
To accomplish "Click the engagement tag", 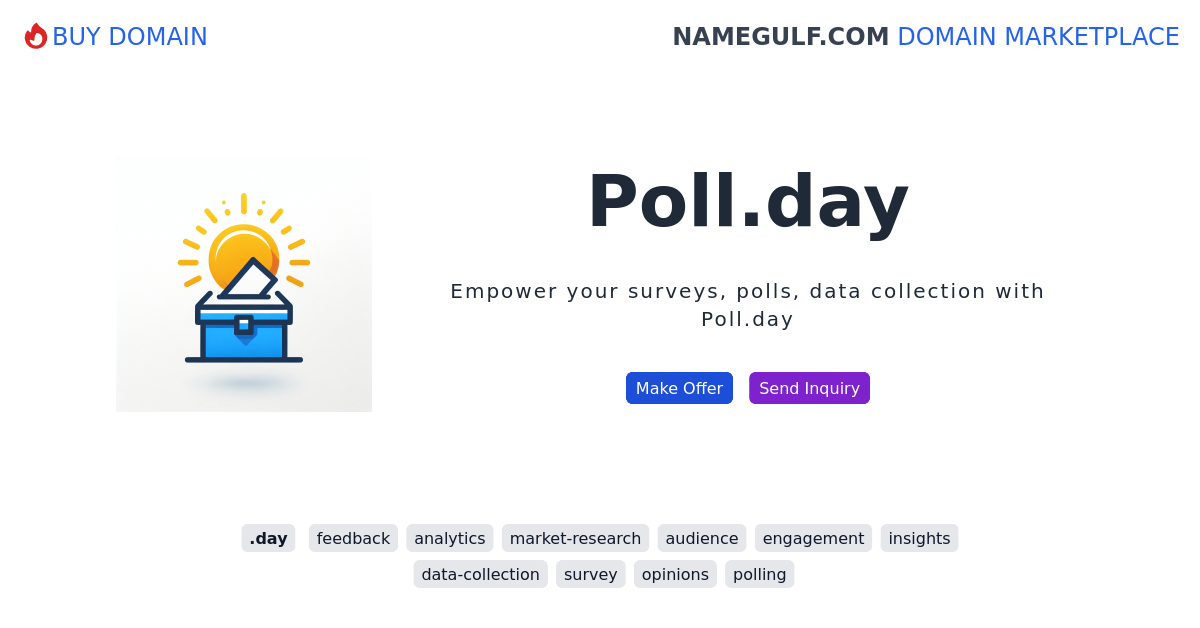I will tap(813, 538).
